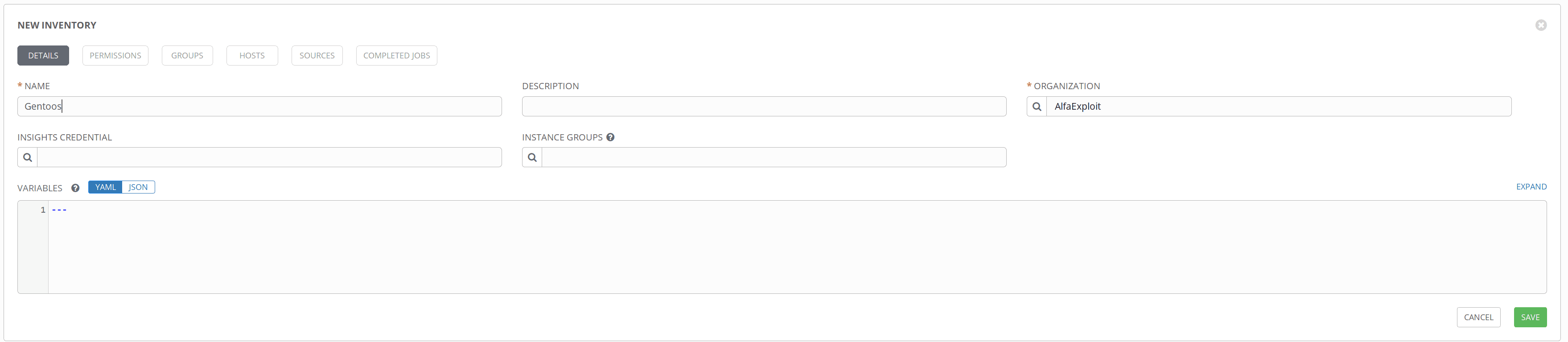Screen dimensions: 1568x342
Task: Focus the Description text field
Action: click(763, 107)
